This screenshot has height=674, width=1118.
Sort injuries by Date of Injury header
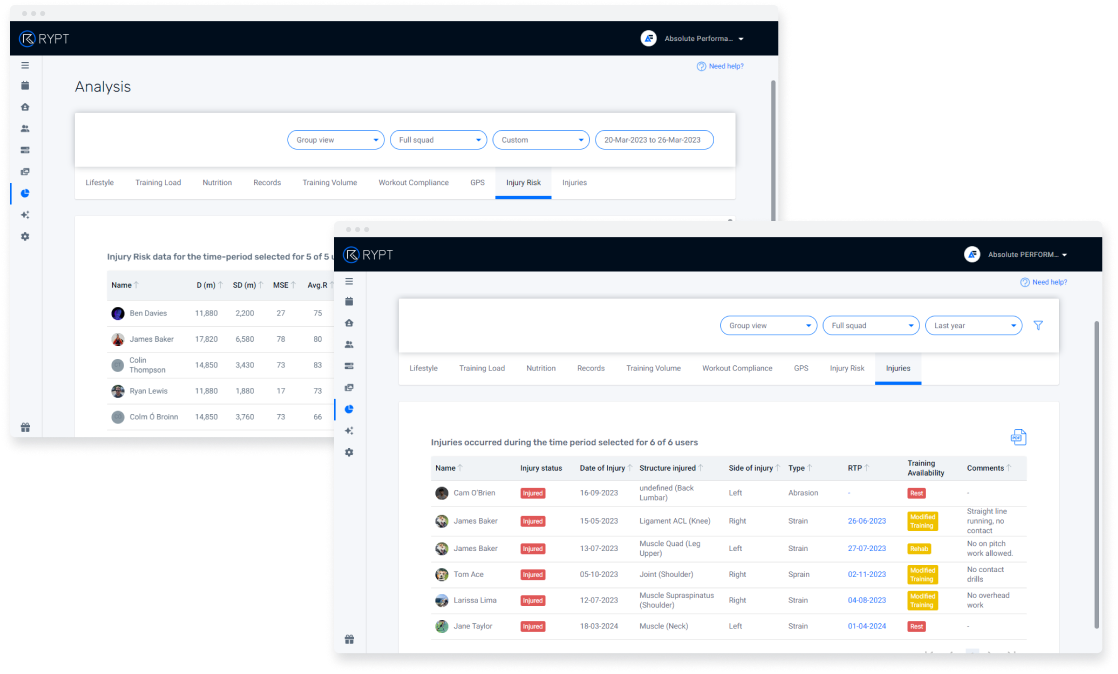click(605, 469)
